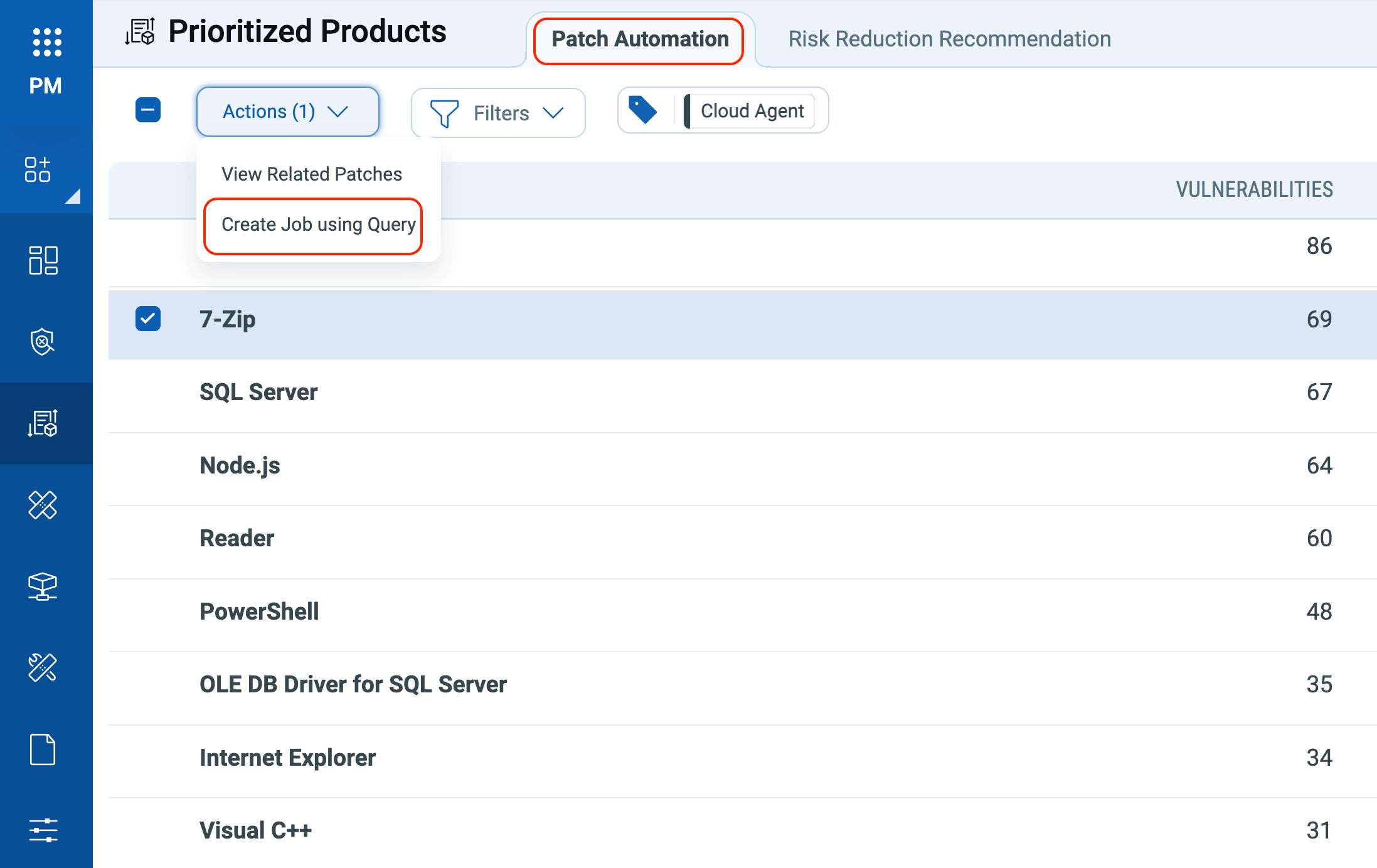Open the assets cube network icon

[43, 586]
